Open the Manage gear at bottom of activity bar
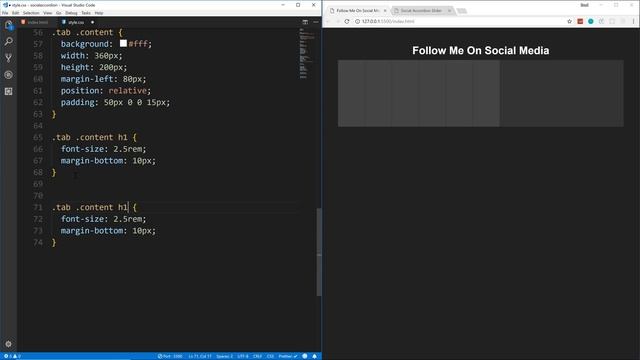 tap(9, 344)
